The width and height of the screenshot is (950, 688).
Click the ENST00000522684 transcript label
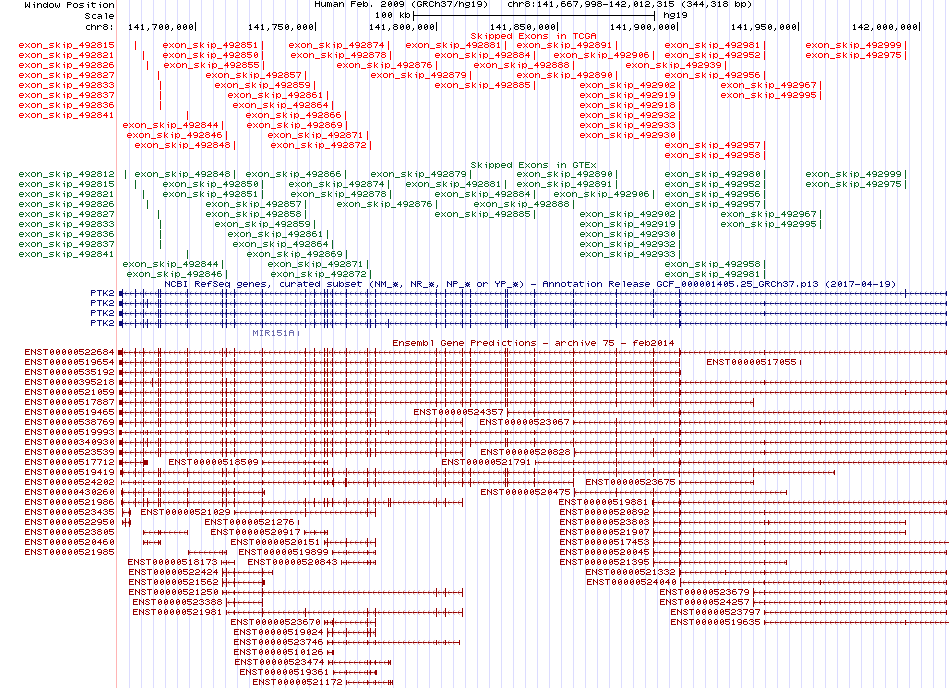(69, 352)
